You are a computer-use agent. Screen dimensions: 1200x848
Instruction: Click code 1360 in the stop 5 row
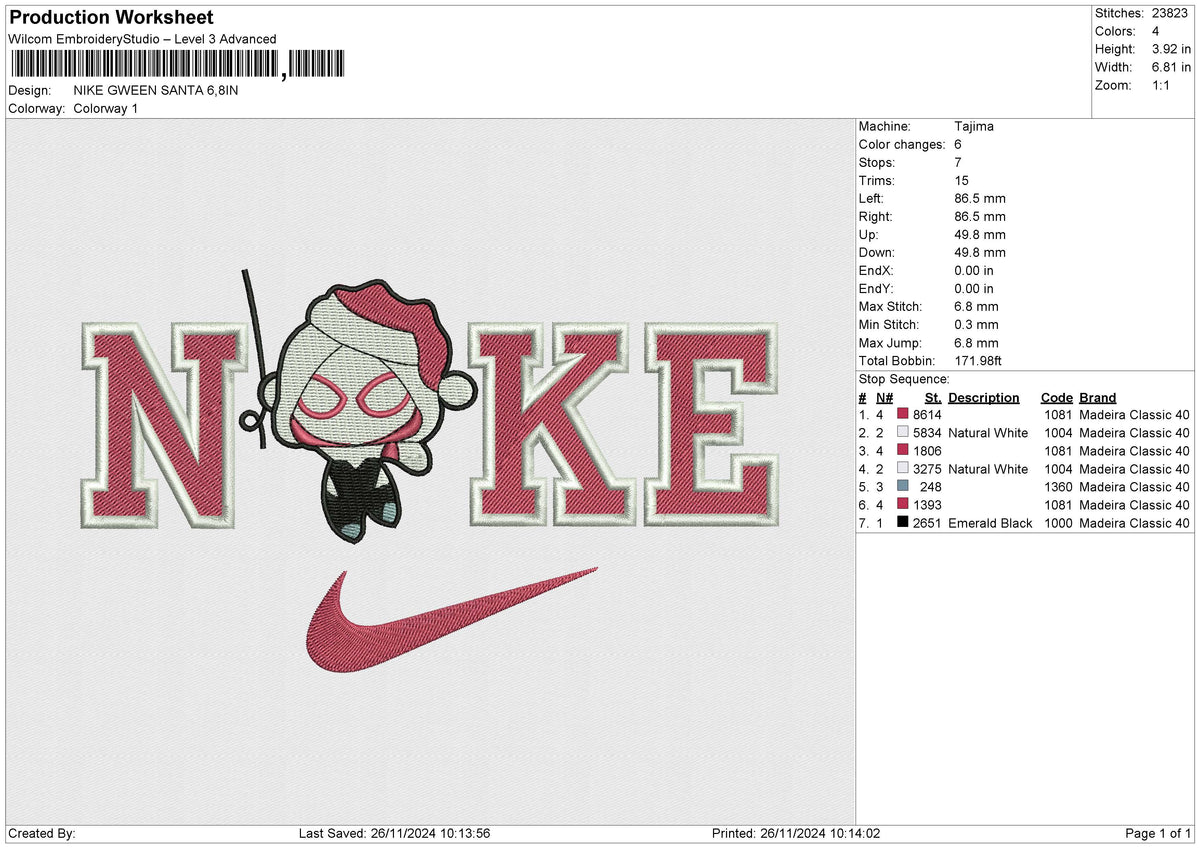tap(1057, 487)
